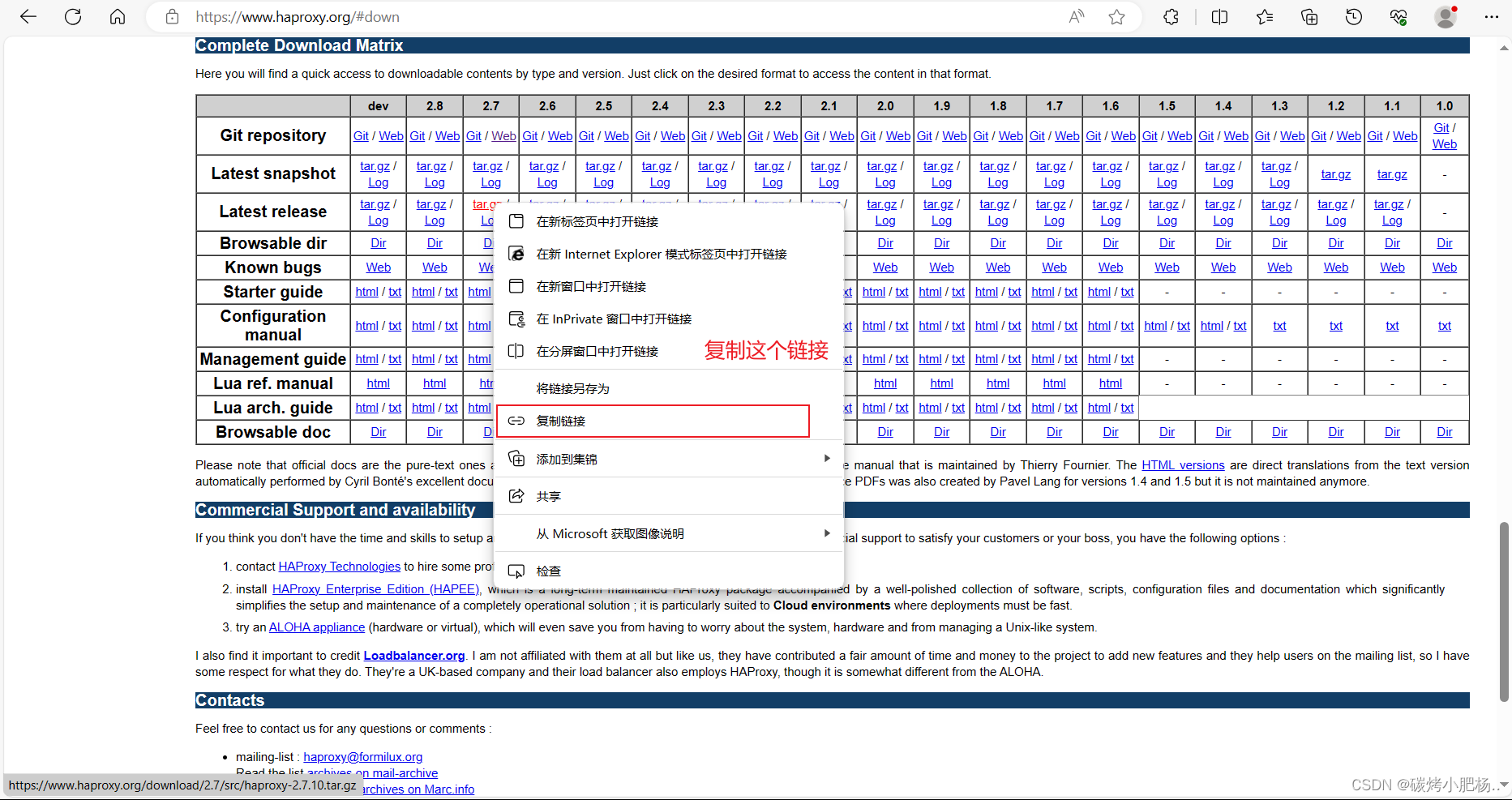Click the scrollbar up arrow
The image size is (1512, 800).
tap(1504, 47)
